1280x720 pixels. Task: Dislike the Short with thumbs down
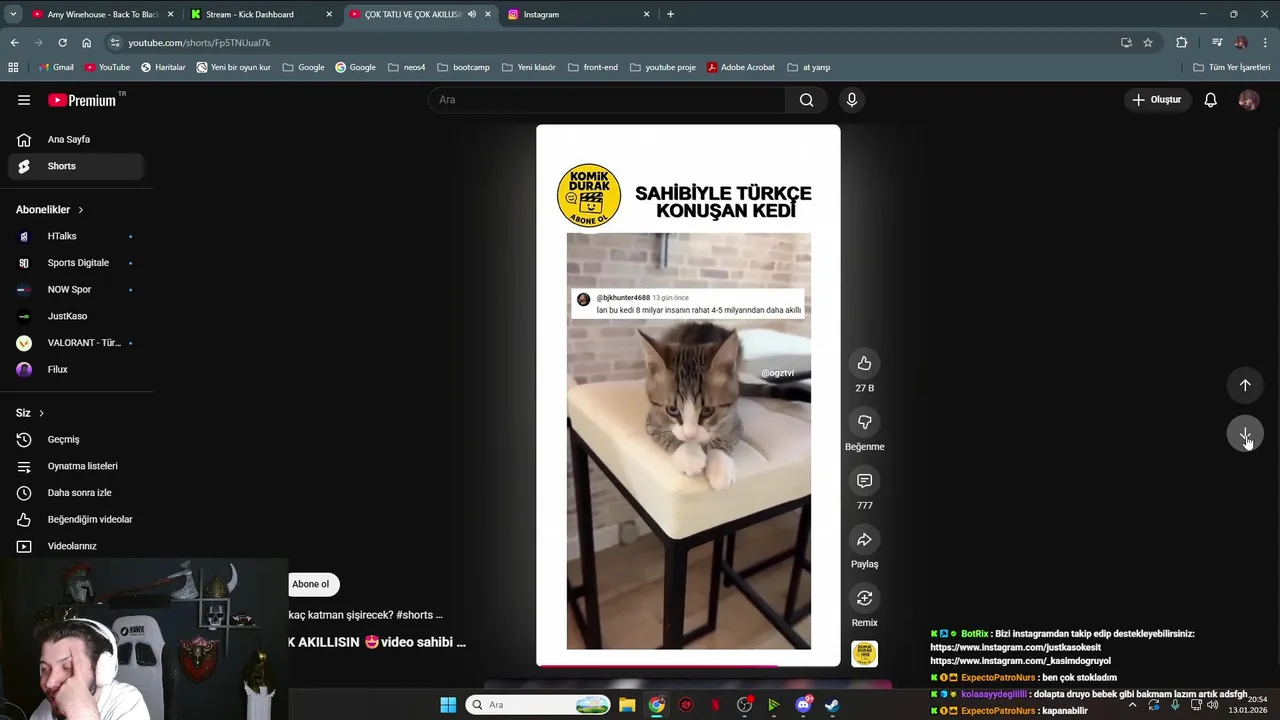click(x=864, y=423)
